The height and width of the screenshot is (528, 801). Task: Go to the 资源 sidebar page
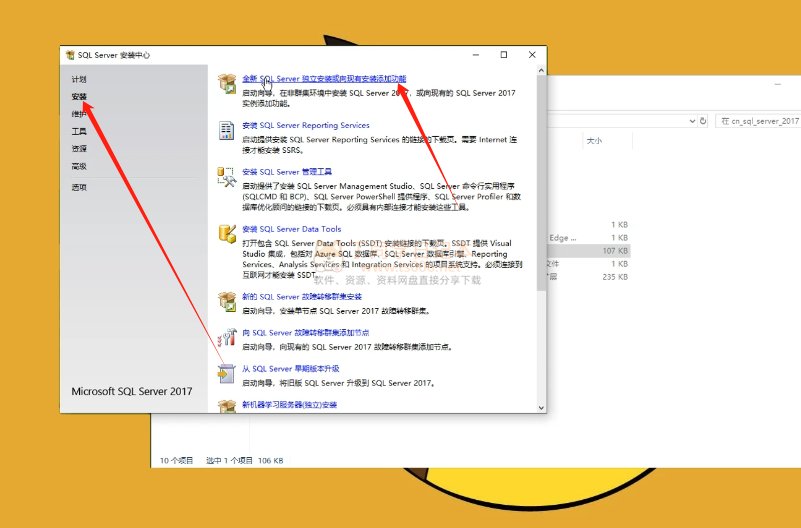tap(79, 148)
